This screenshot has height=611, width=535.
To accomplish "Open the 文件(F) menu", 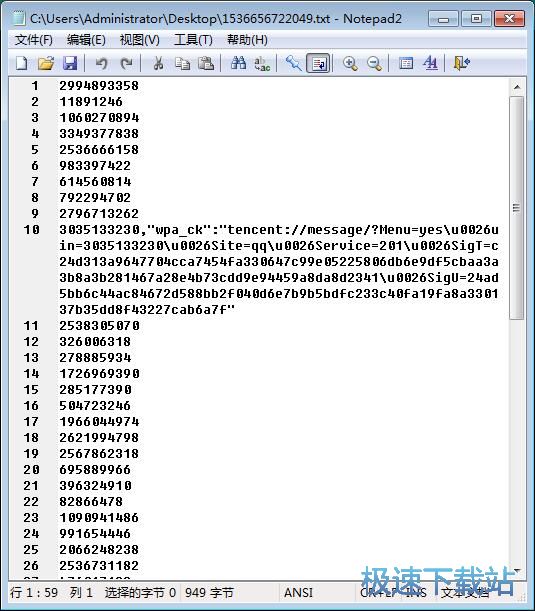I will pyautogui.click(x=34, y=40).
